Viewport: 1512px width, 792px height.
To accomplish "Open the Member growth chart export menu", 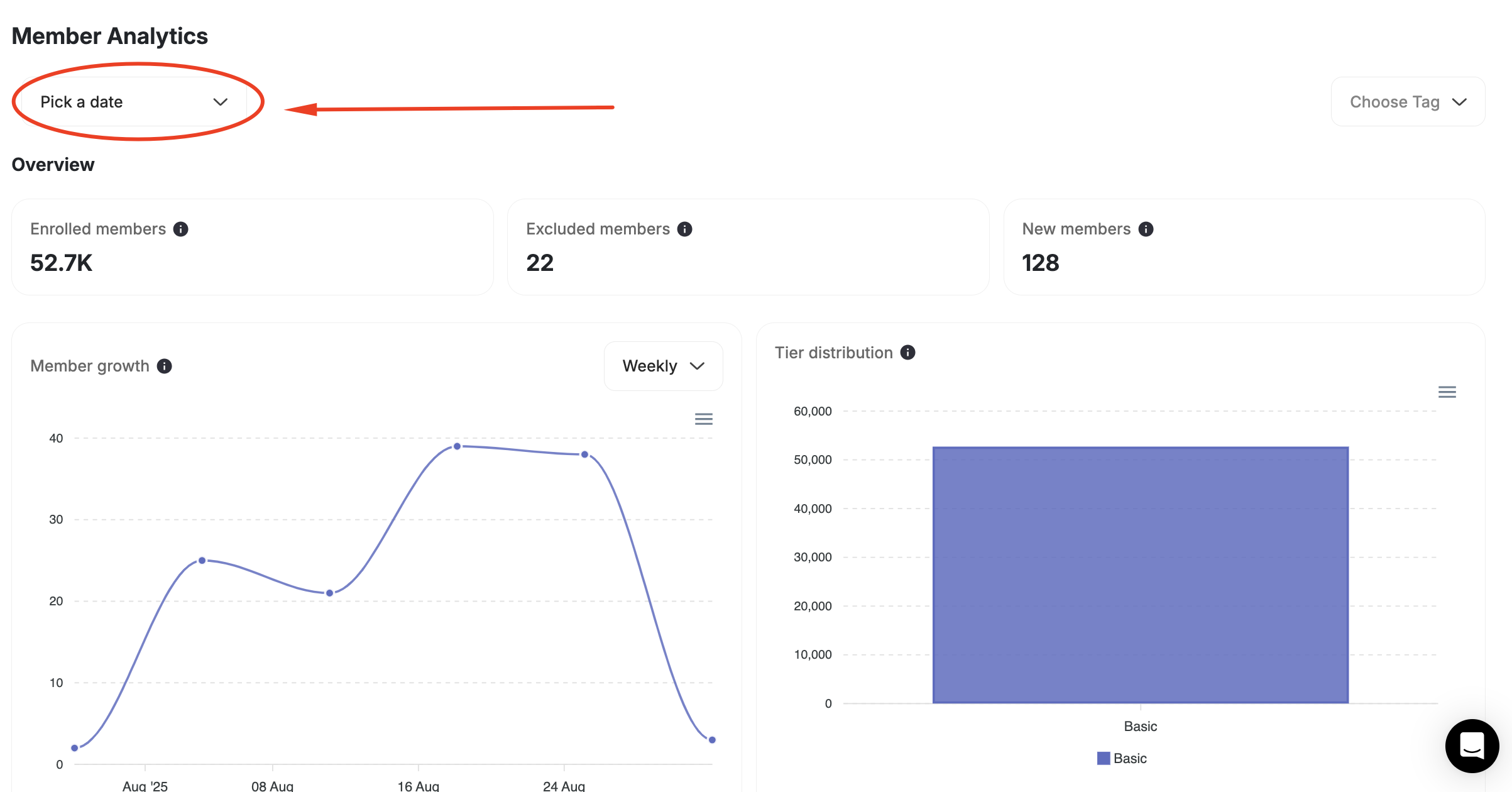I will coord(703,419).
